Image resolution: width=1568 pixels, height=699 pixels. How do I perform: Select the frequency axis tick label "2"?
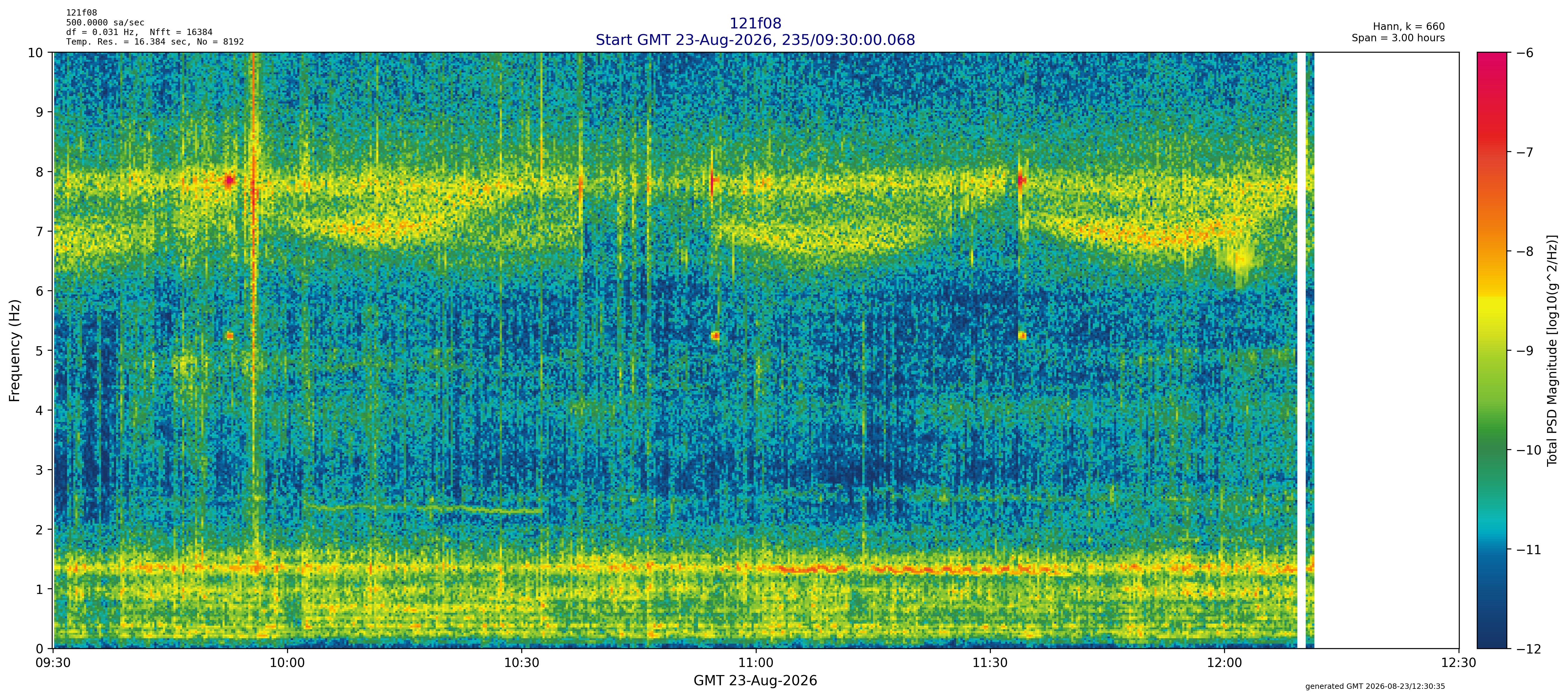coord(39,530)
